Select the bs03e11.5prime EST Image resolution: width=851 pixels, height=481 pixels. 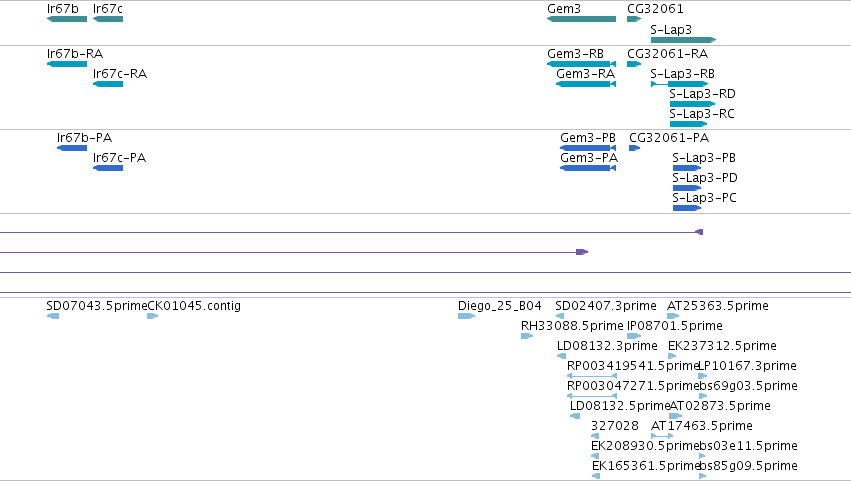pyautogui.click(x=702, y=457)
